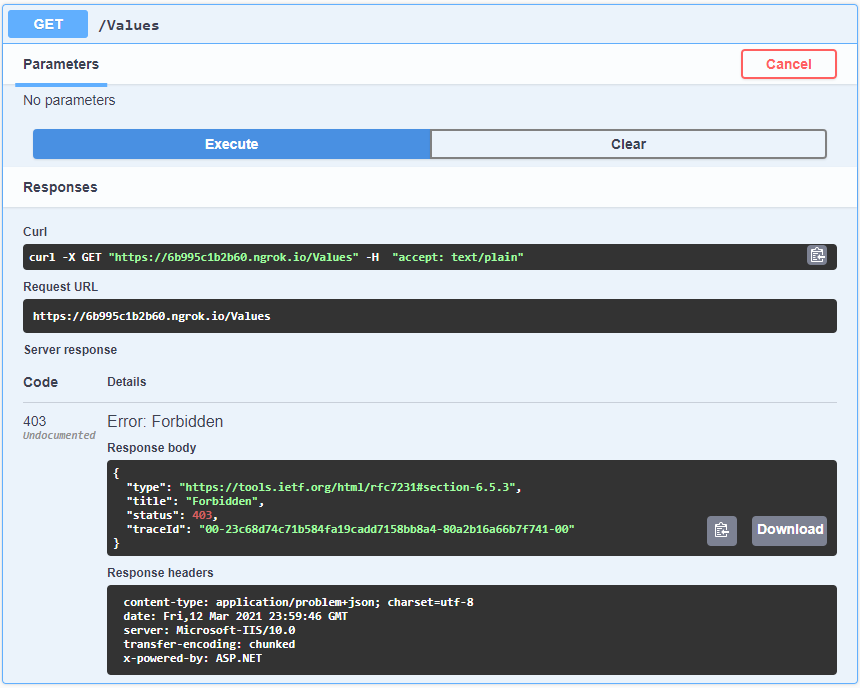Click the "title": "Forbidden" line

click(x=195, y=501)
